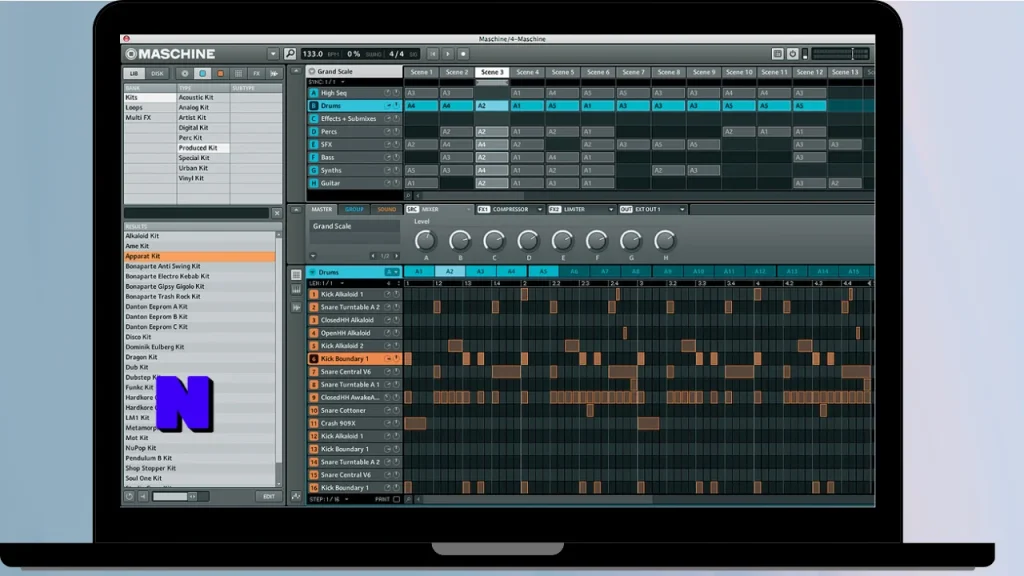
Task: Mute the High Seq group
Action: (x=396, y=93)
